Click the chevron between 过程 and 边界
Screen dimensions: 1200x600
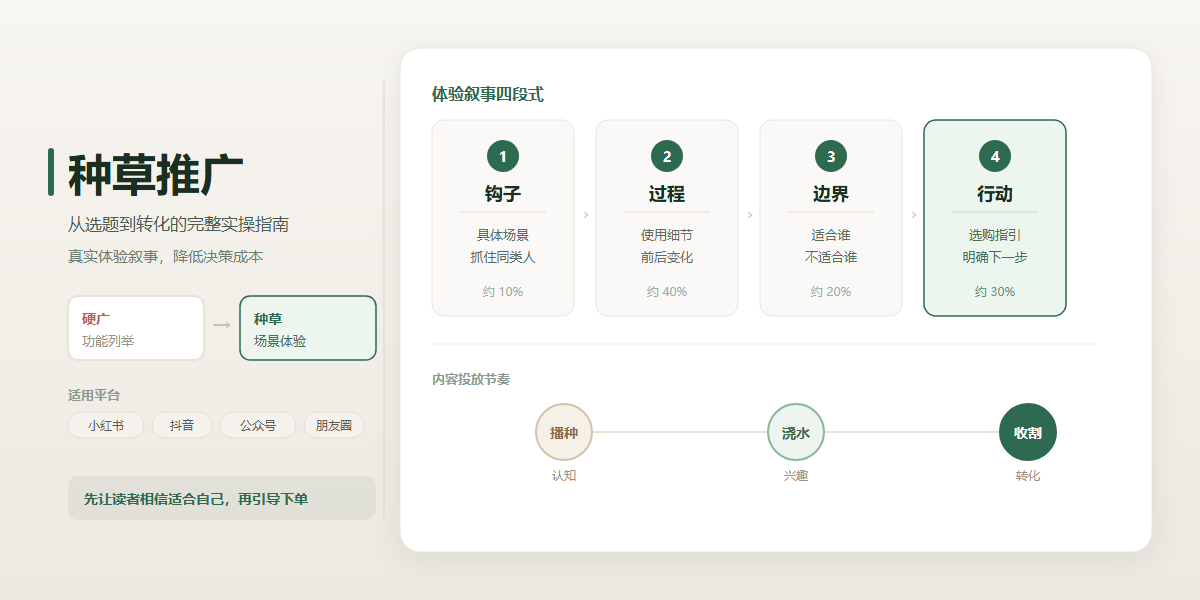click(750, 215)
